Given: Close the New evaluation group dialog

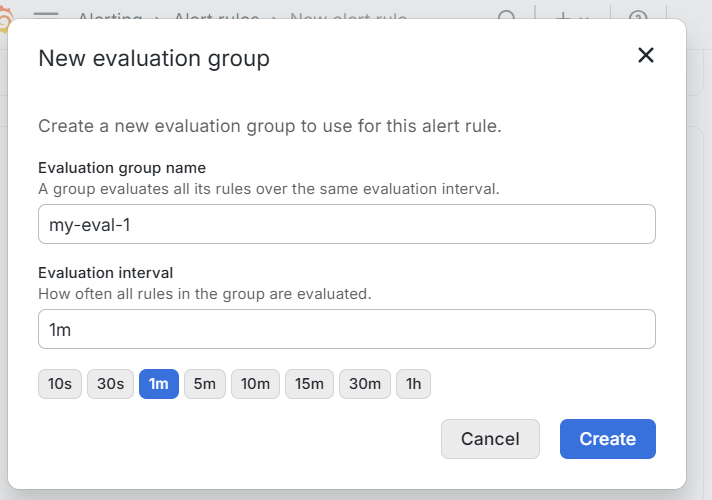Looking at the screenshot, I should (x=646, y=55).
